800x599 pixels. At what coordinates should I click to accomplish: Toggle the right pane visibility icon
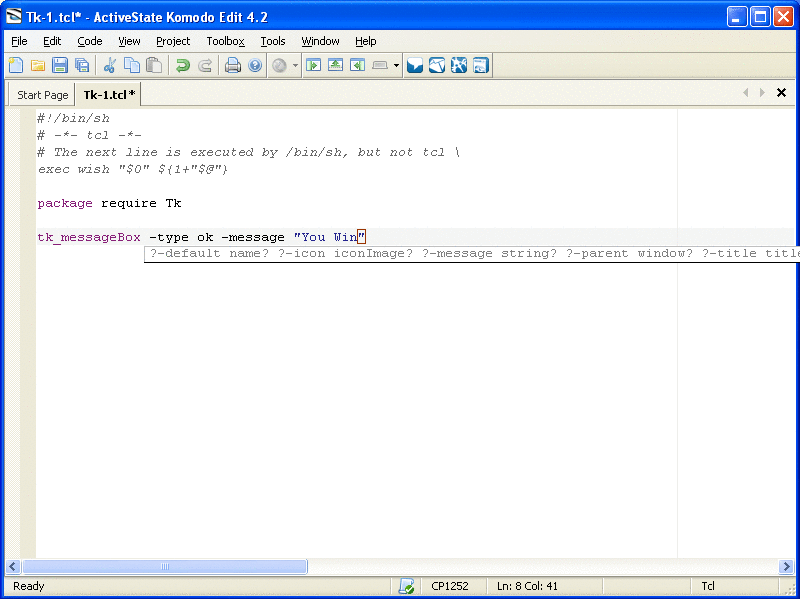(357, 66)
